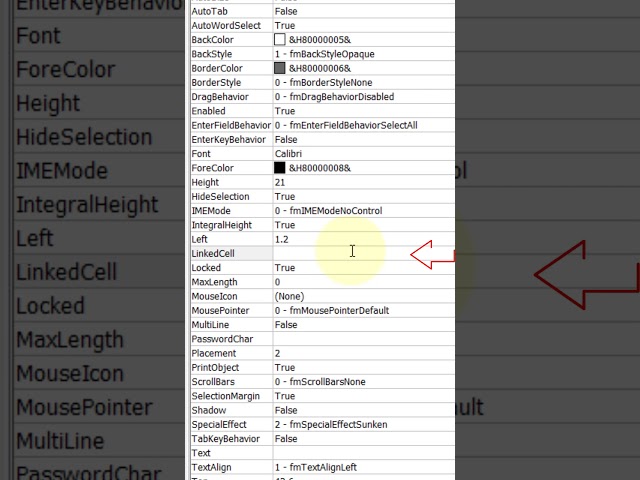
Task: Click the MultiLine value False
Action: pos(286,325)
